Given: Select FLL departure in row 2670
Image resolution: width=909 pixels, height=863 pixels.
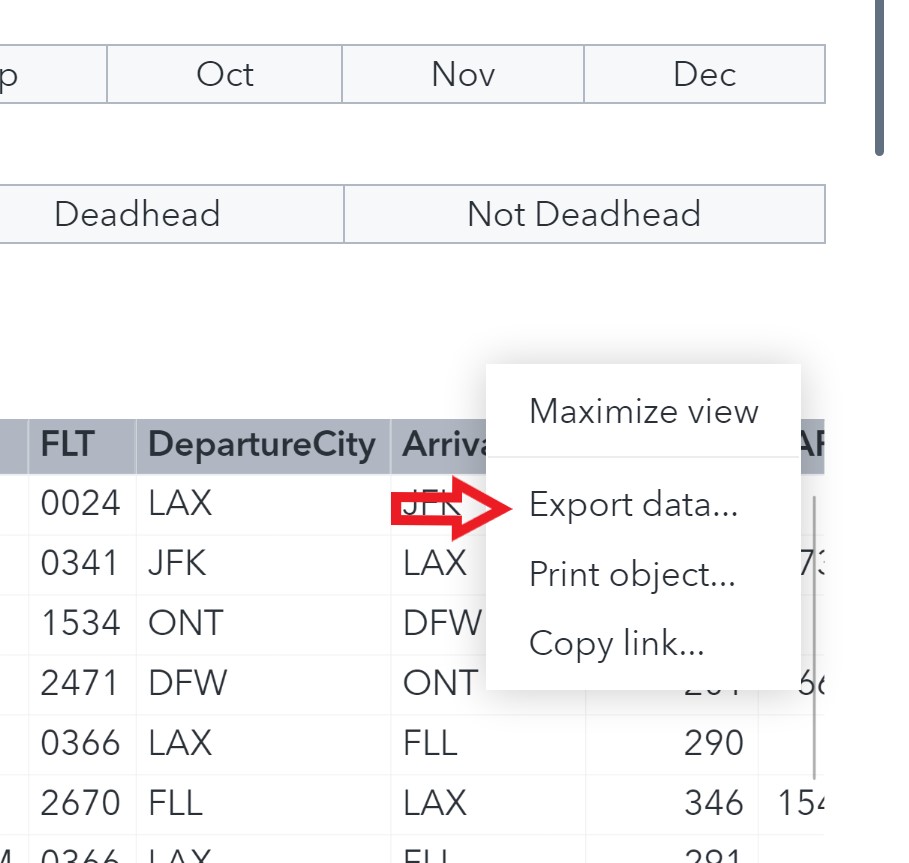Looking at the screenshot, I should pyautogui.click(x=176, y=803).
